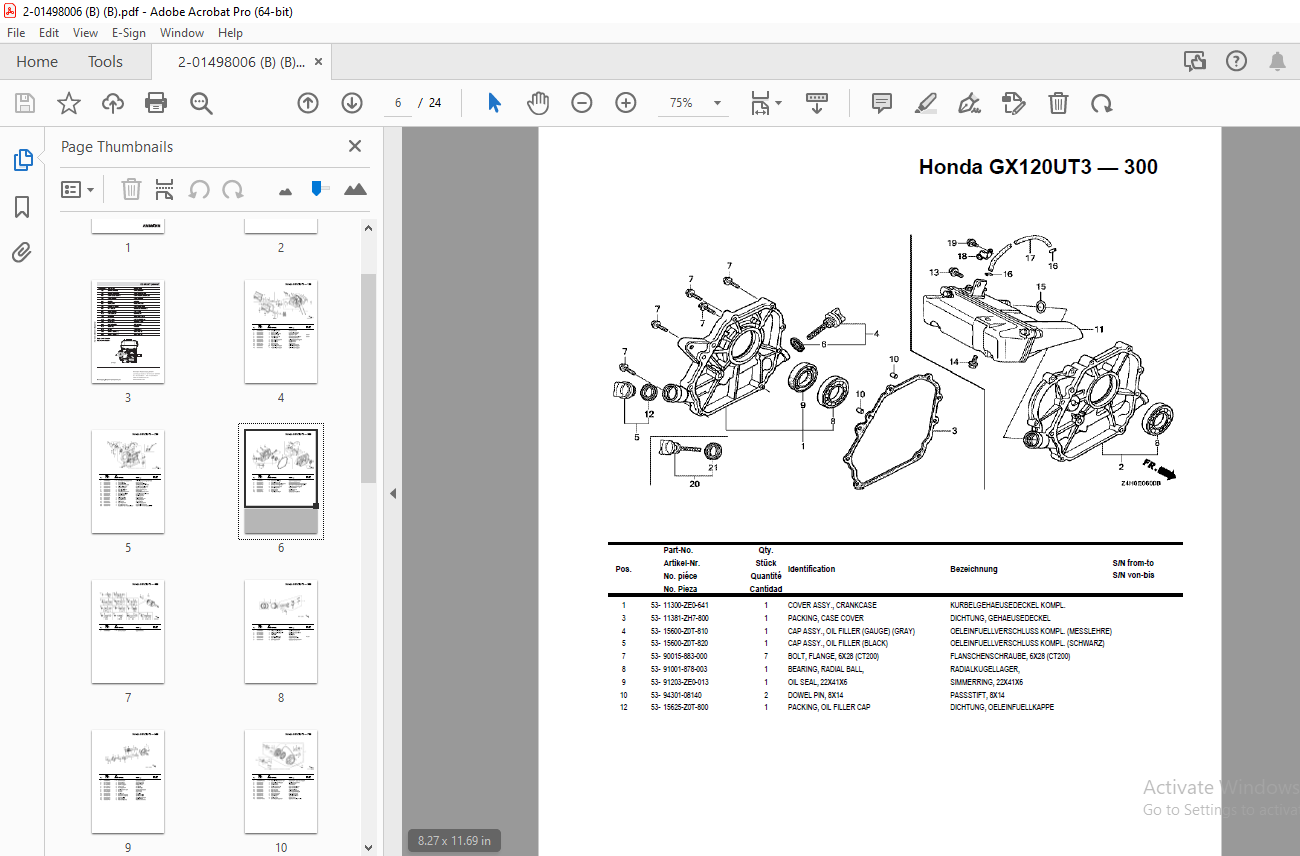Image resolution: width=1300 pixels, height=856 pixels.
Task: Activate the Hand pan tool
Action: coord(538,103)
